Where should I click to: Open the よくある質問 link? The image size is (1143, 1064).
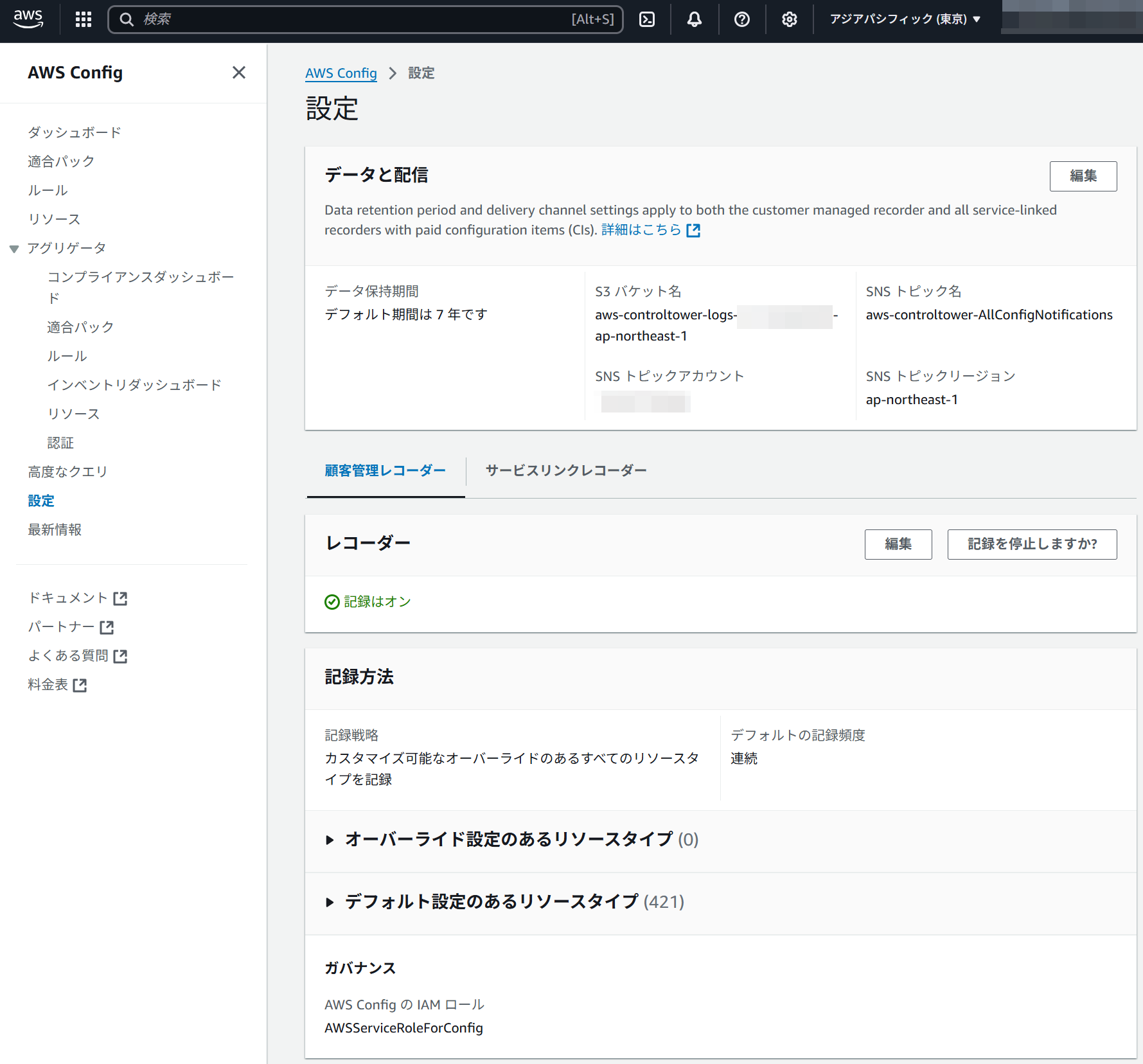(68, 656)
